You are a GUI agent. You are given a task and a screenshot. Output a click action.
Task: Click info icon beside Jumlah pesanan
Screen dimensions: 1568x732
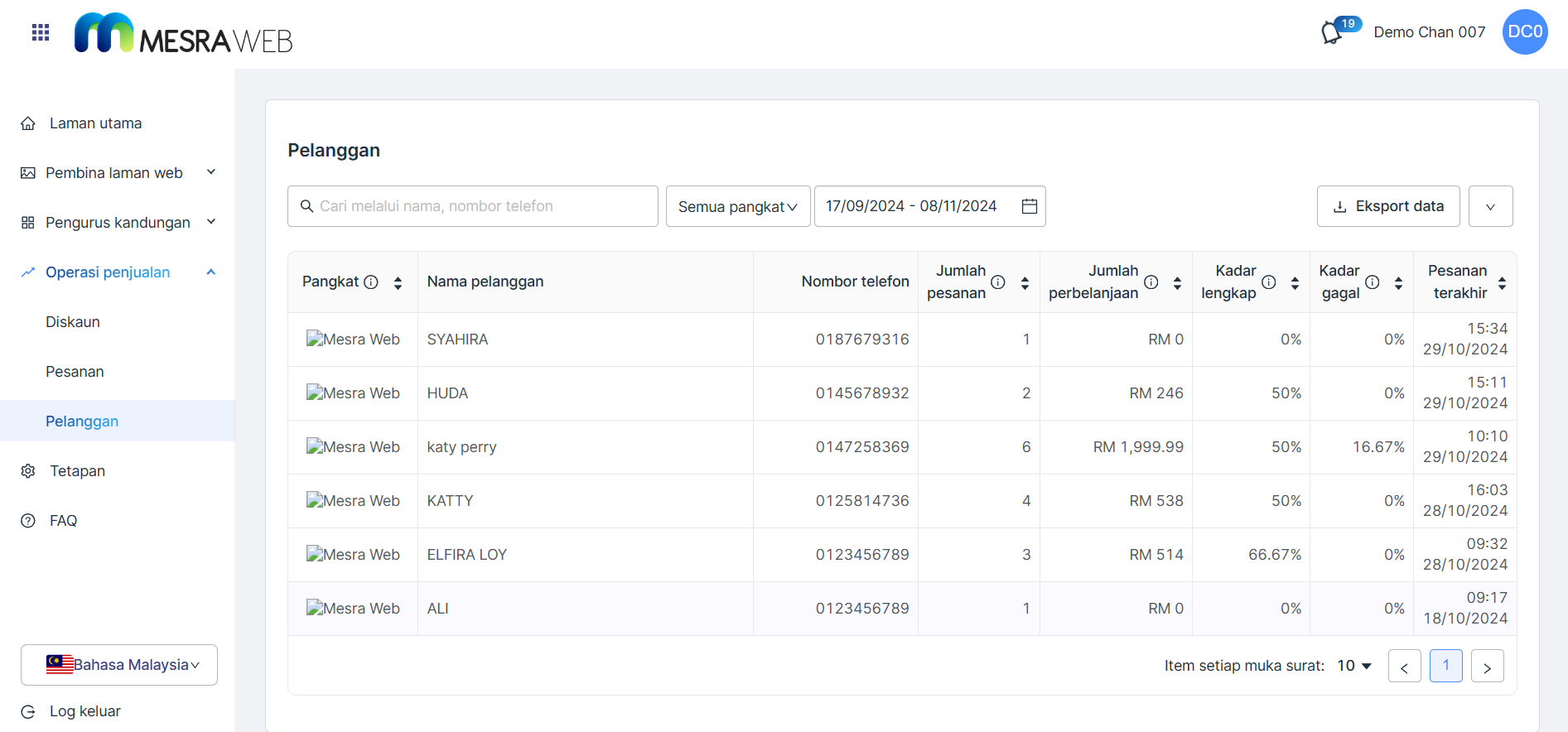(998, 282)
